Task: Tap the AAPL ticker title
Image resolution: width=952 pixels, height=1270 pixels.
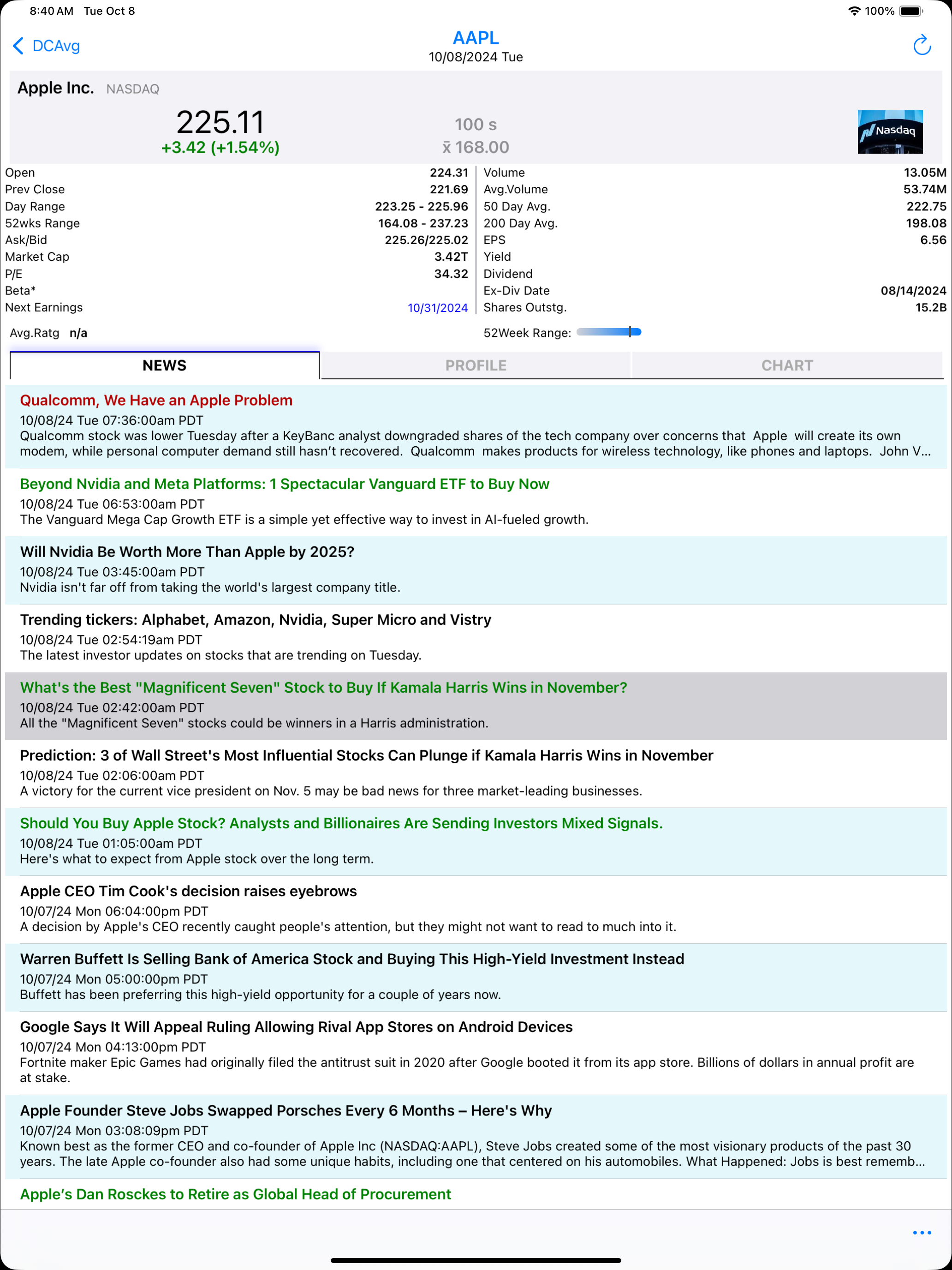Action: (476, 38)
